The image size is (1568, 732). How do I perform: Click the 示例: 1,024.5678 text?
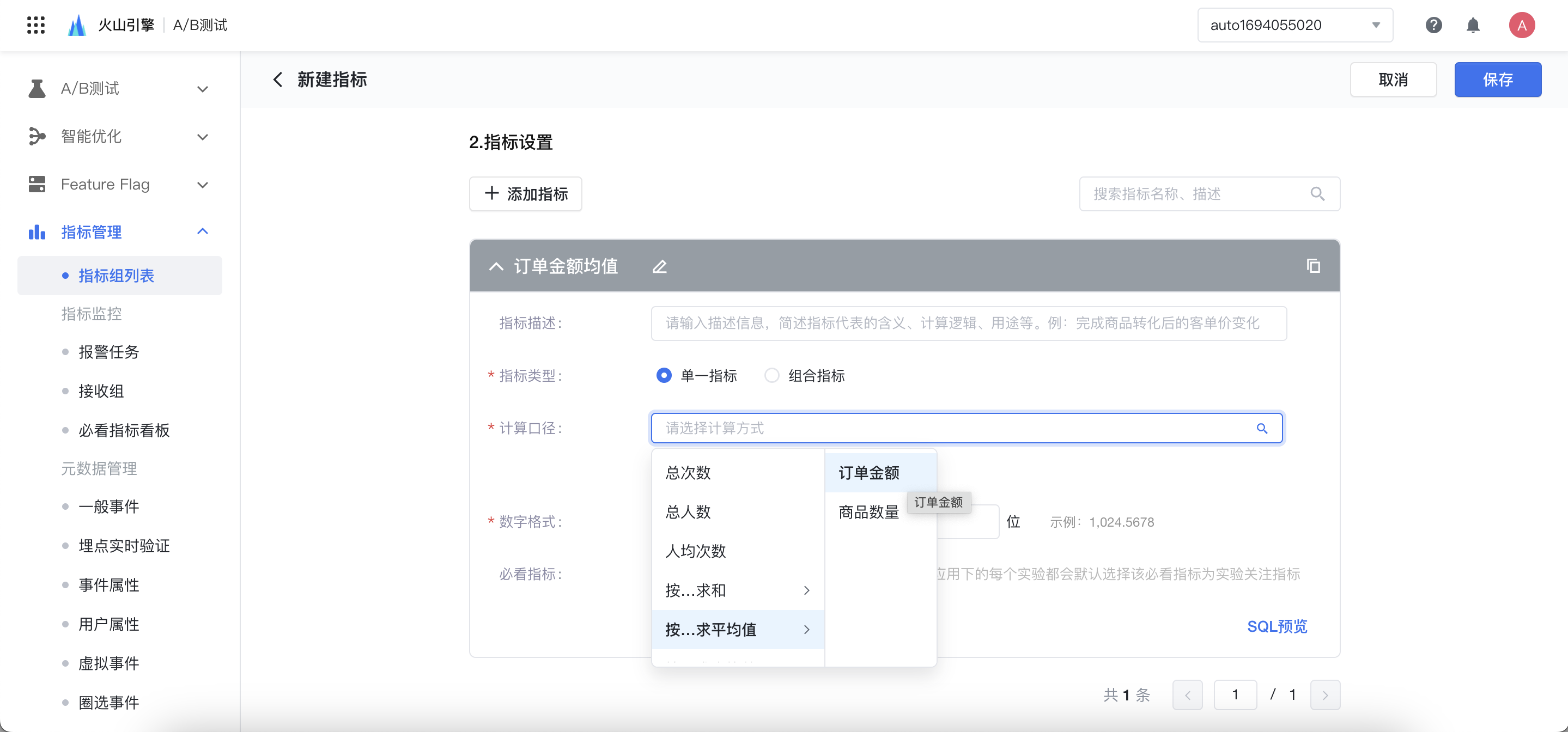[x=1102, y=522]
